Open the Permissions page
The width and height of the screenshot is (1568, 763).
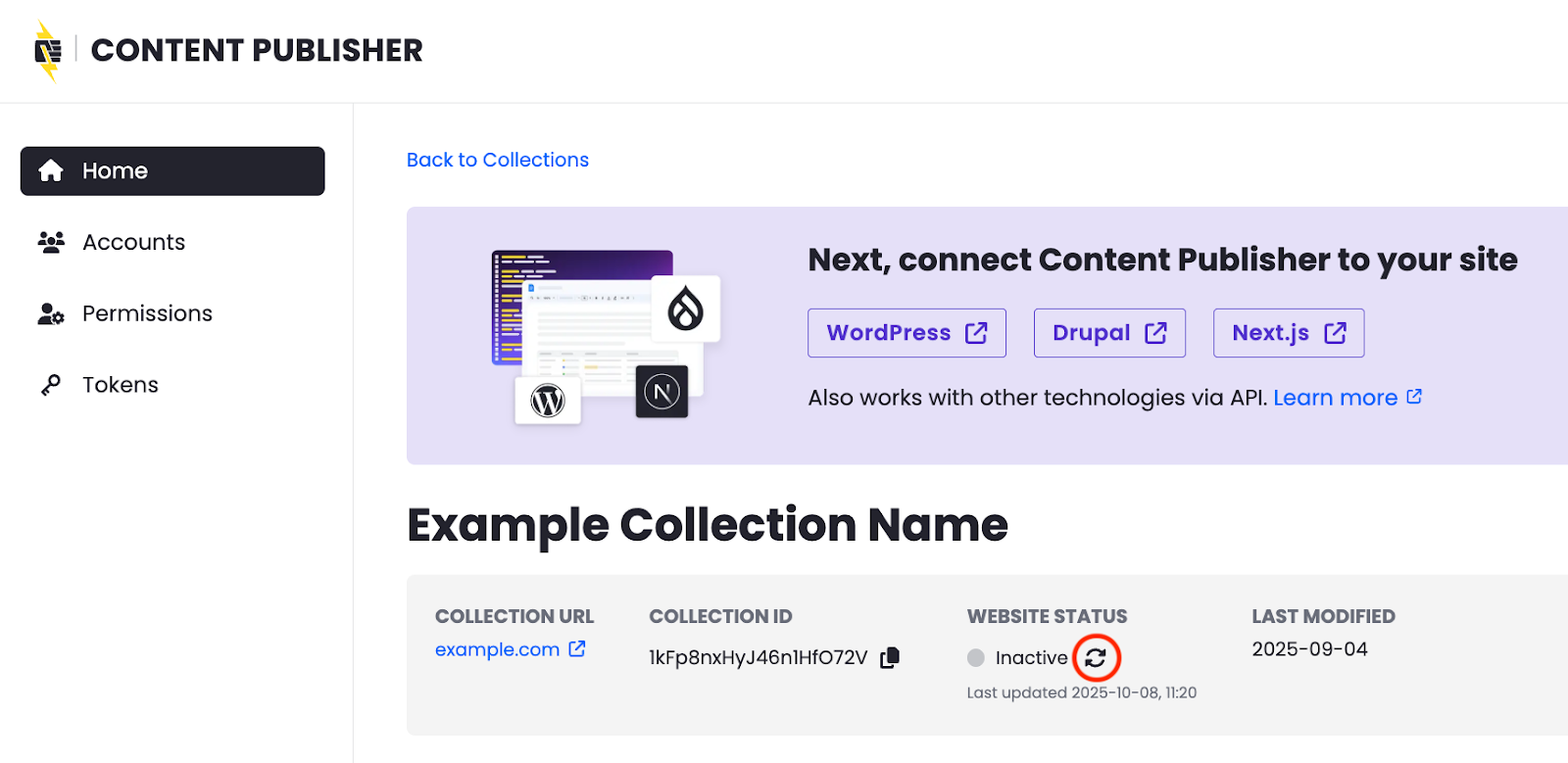click(147, 313)
